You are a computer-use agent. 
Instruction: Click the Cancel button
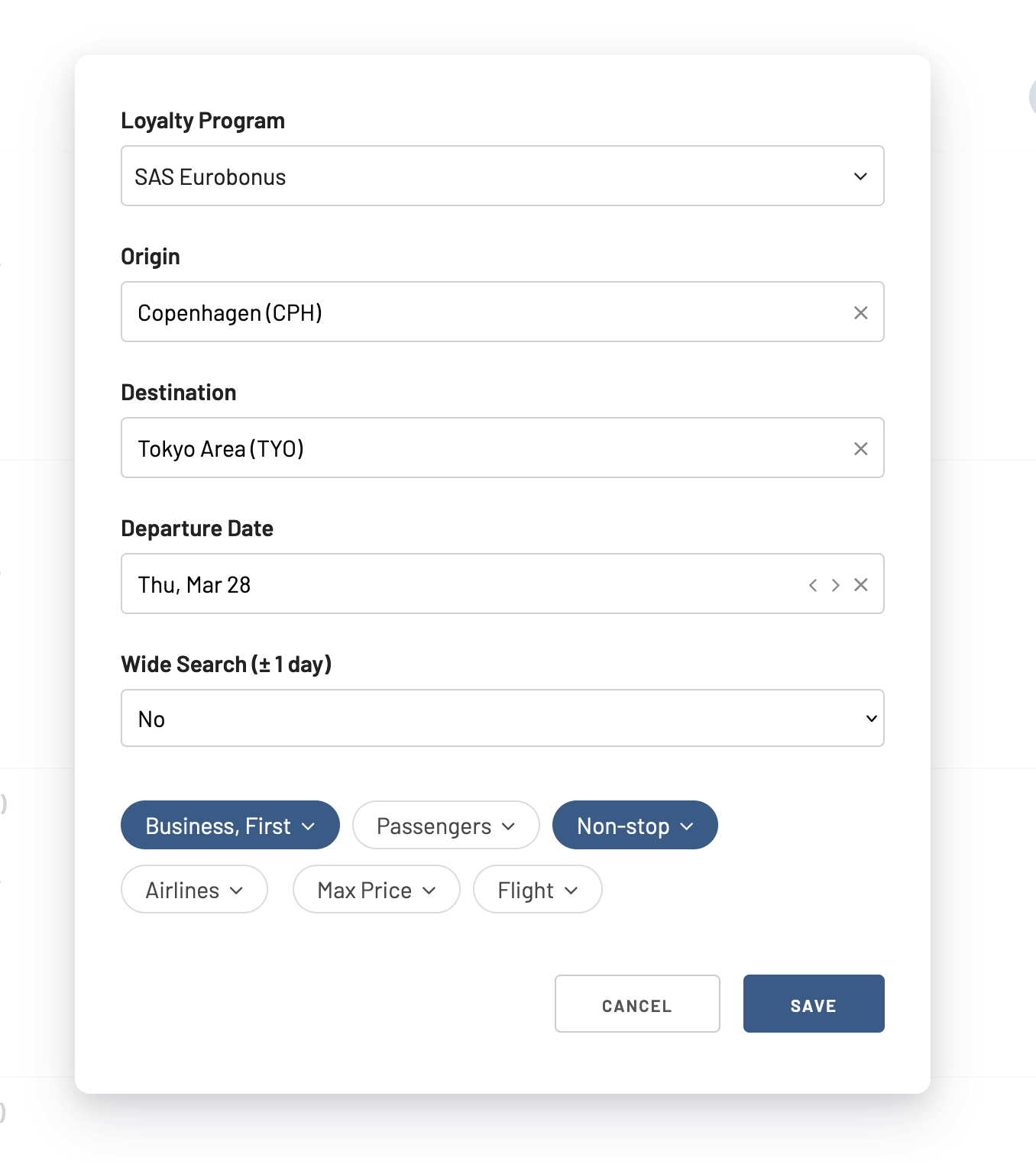(637, 1004)
